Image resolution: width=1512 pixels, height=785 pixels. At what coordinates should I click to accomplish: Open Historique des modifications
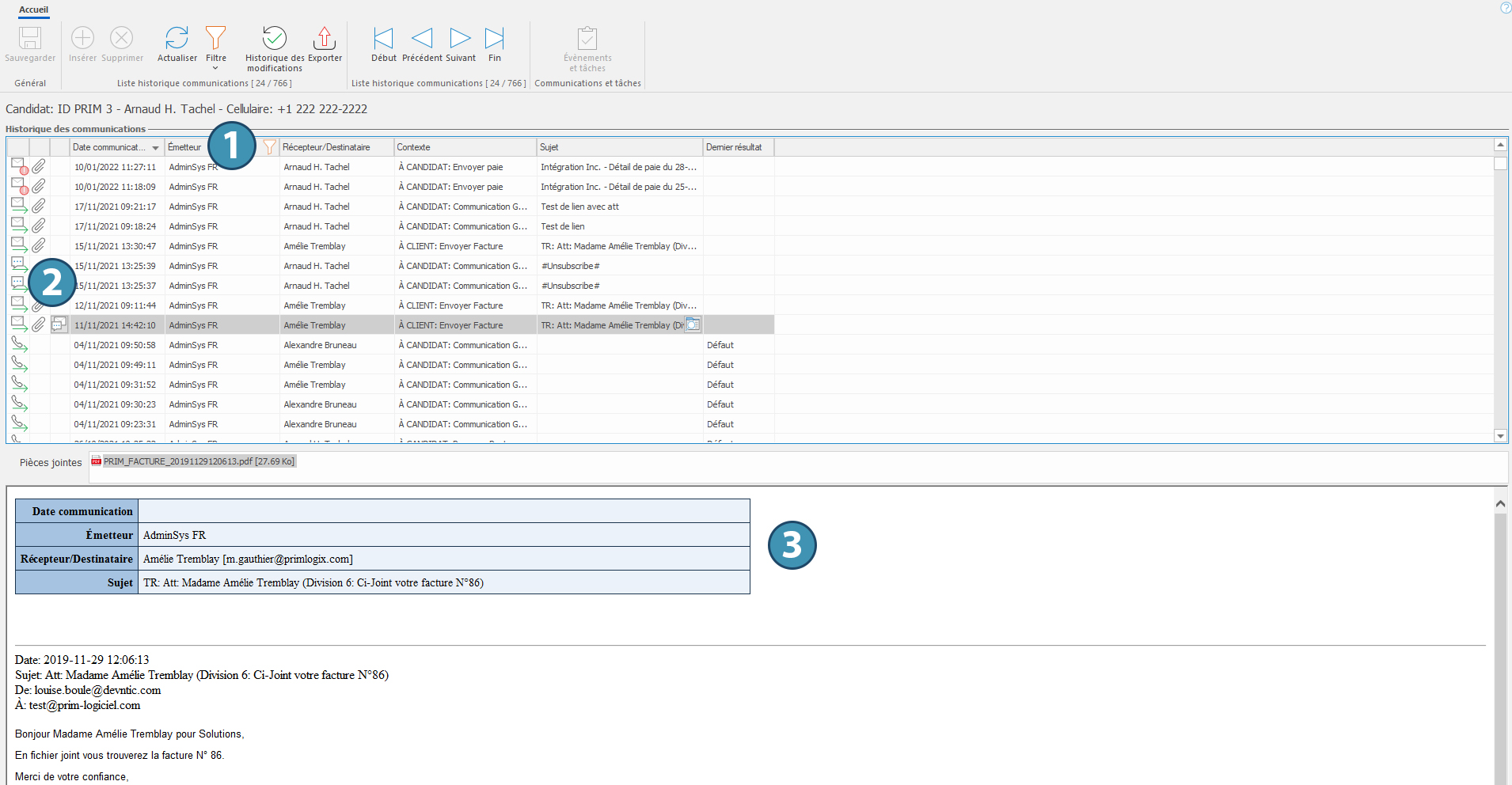point(274,38)
